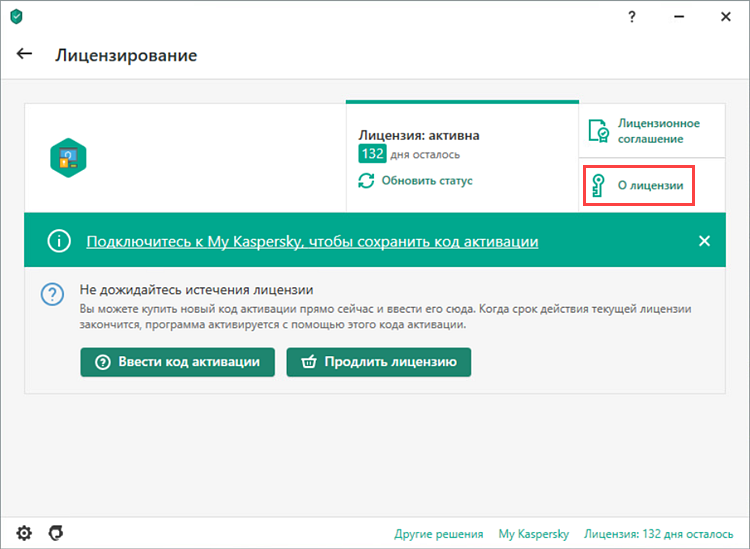Open 'Лицензионное соглашение' link
750x549 pixels.
(659, 131)
